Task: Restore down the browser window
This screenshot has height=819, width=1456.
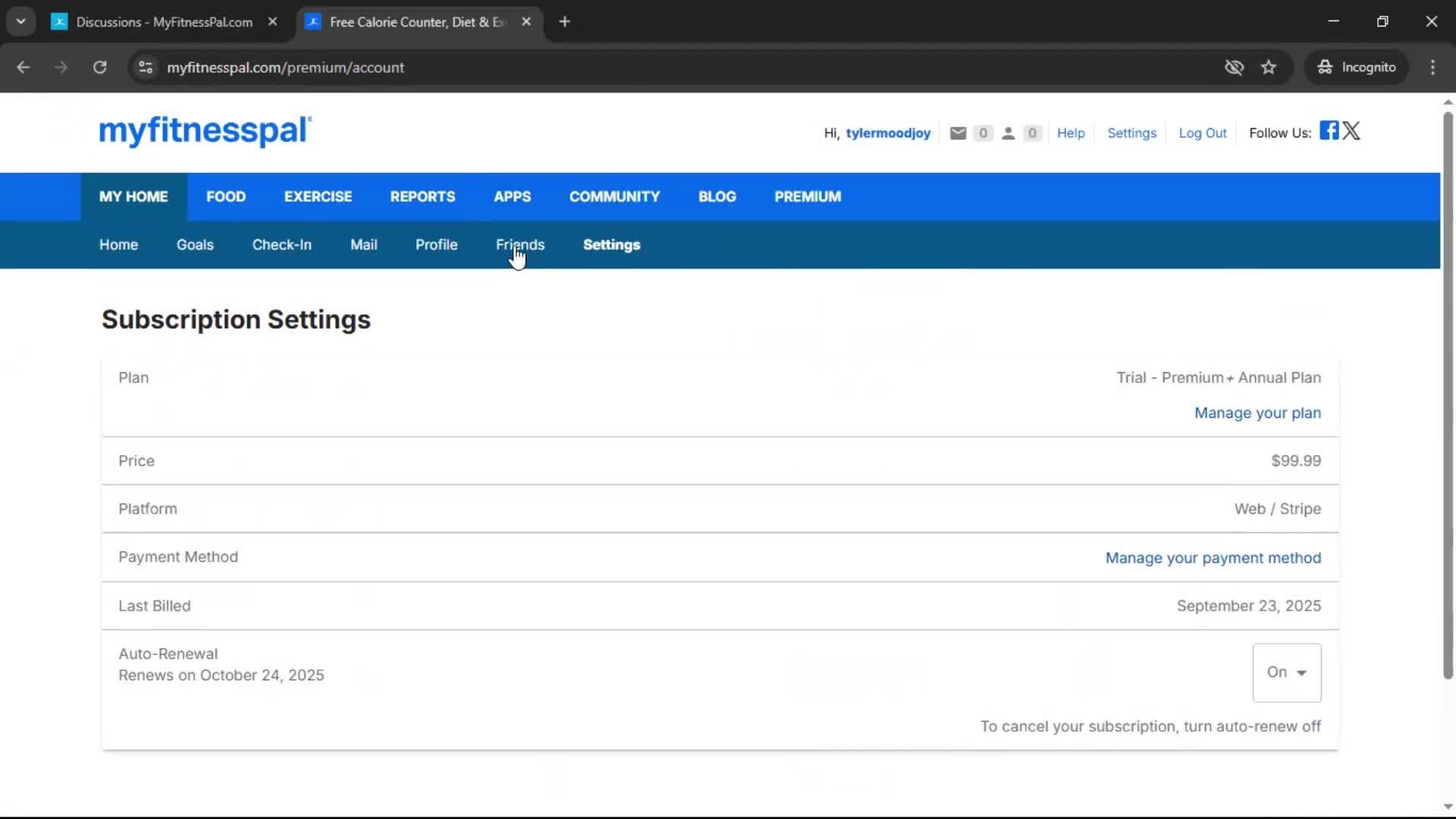Action: click(x=1382, y=22)
